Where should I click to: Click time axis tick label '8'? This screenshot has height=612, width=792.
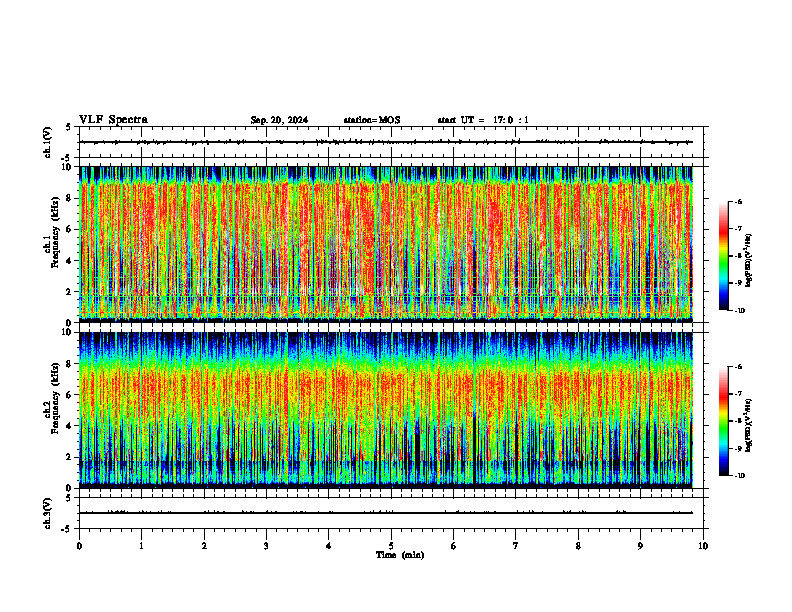(578, 546)
